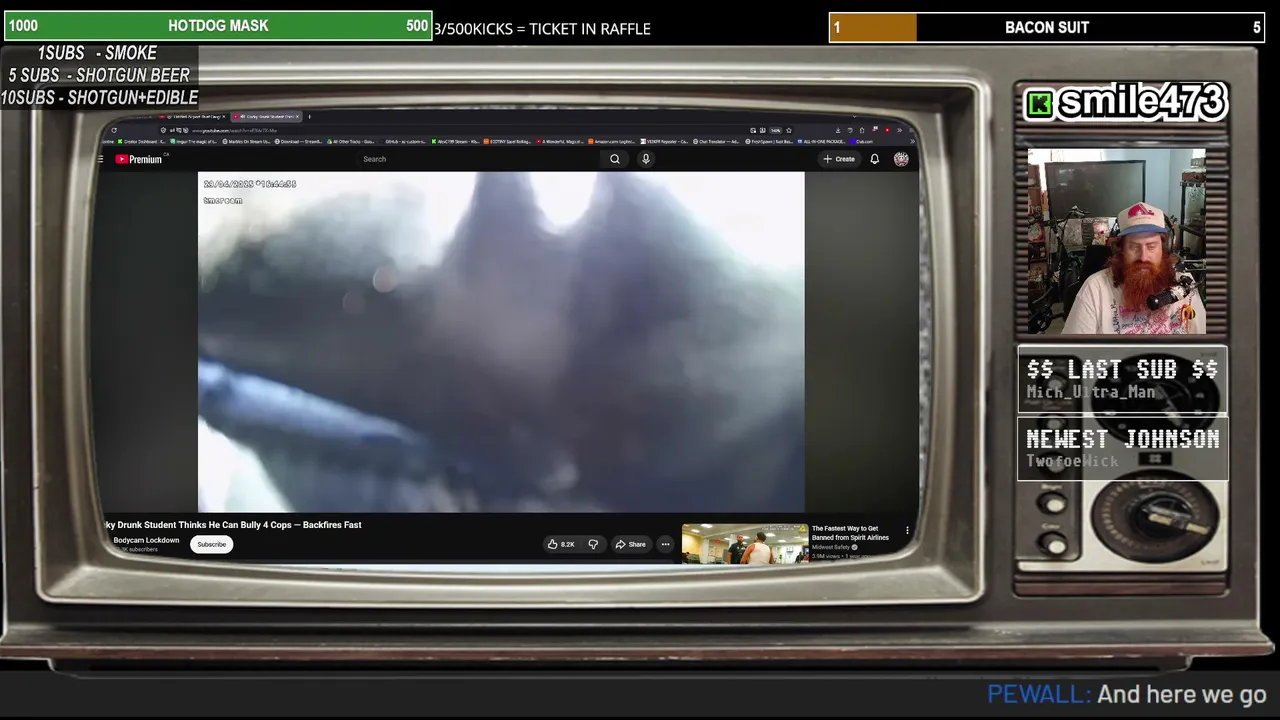Open the Creator Dashboard bookmark
This screenshot has height=720, width=1280.
tap(141, 141)
